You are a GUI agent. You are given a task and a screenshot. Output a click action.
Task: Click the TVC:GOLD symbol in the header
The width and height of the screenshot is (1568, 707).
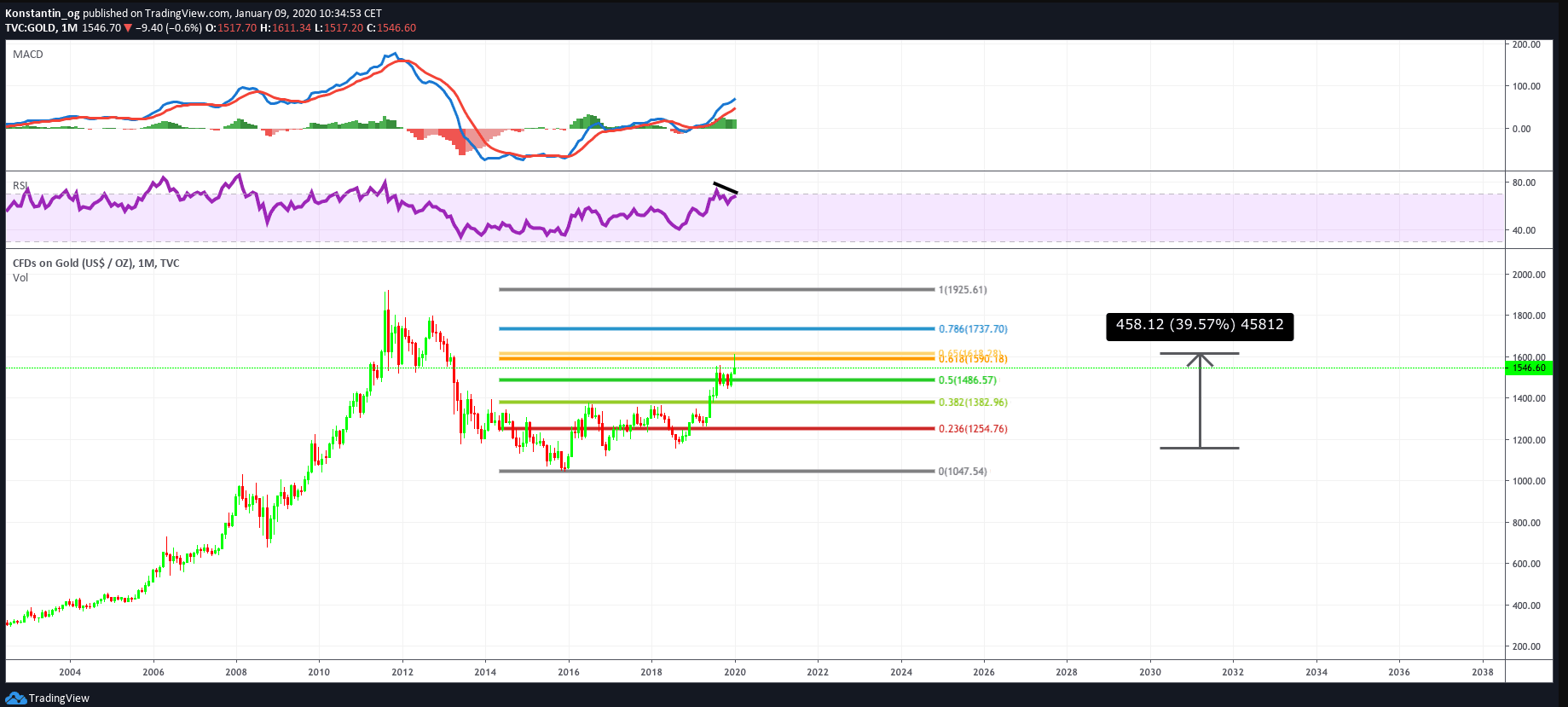(x=31, y=28)
